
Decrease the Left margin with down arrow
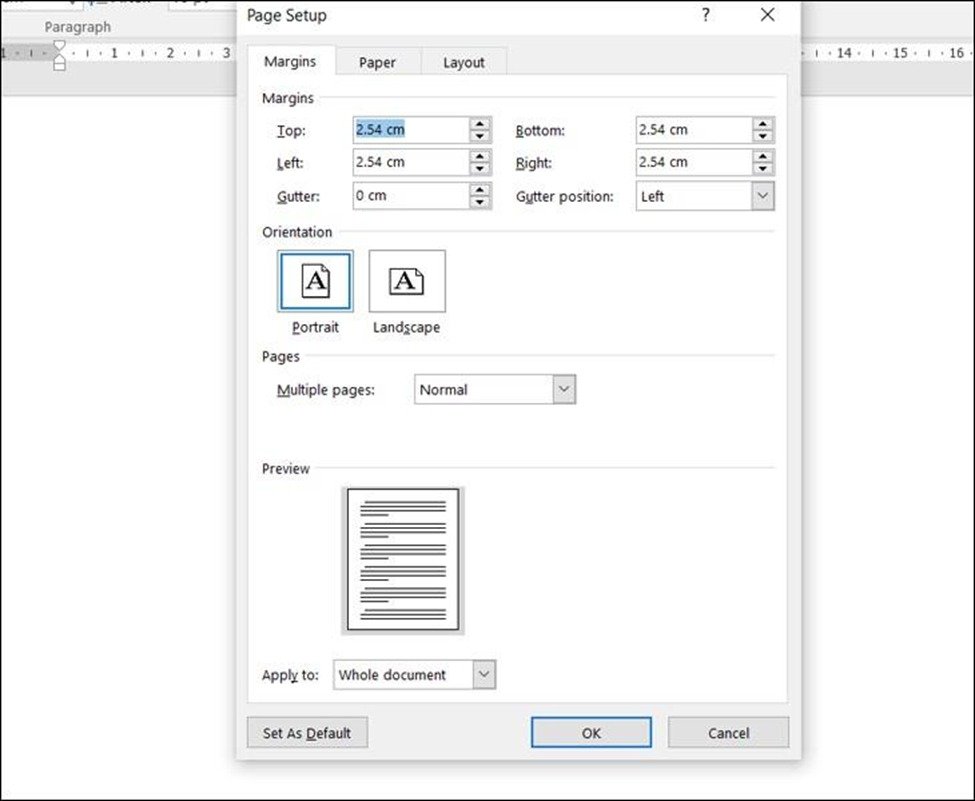click(479, 169)
